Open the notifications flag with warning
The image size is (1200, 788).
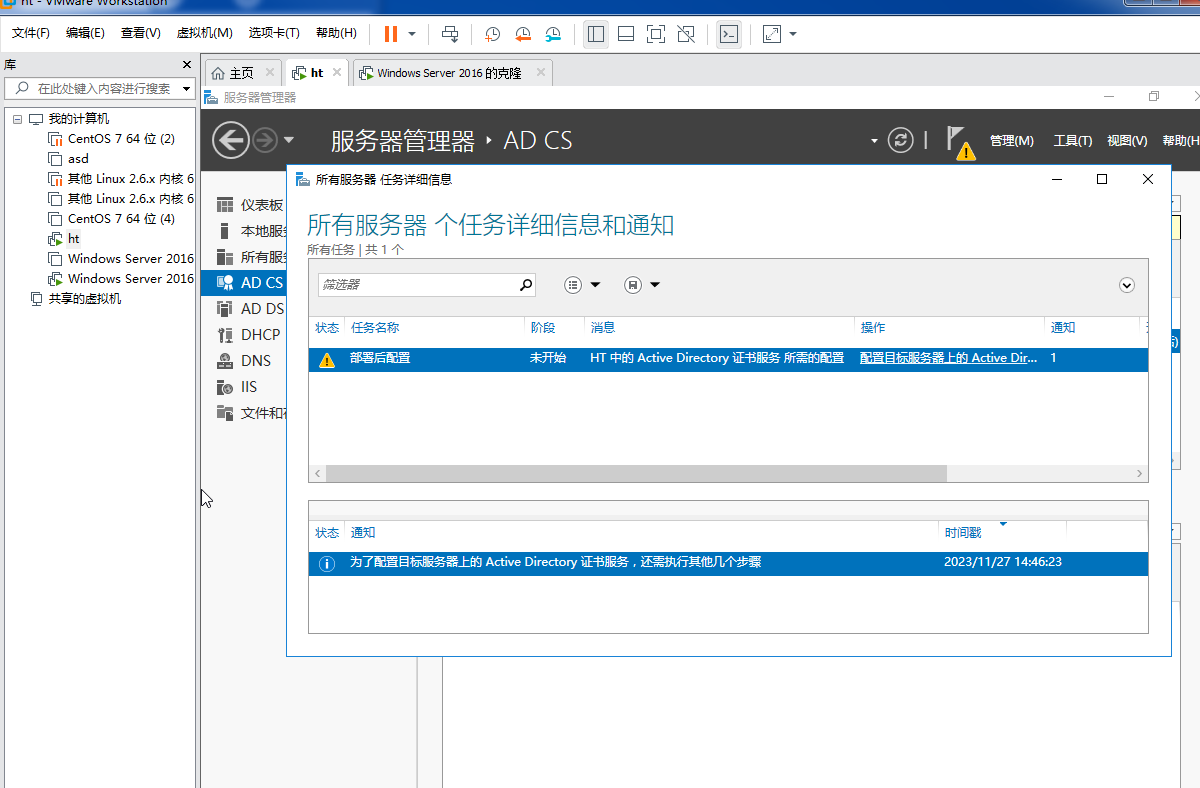(x=959, y=142)
